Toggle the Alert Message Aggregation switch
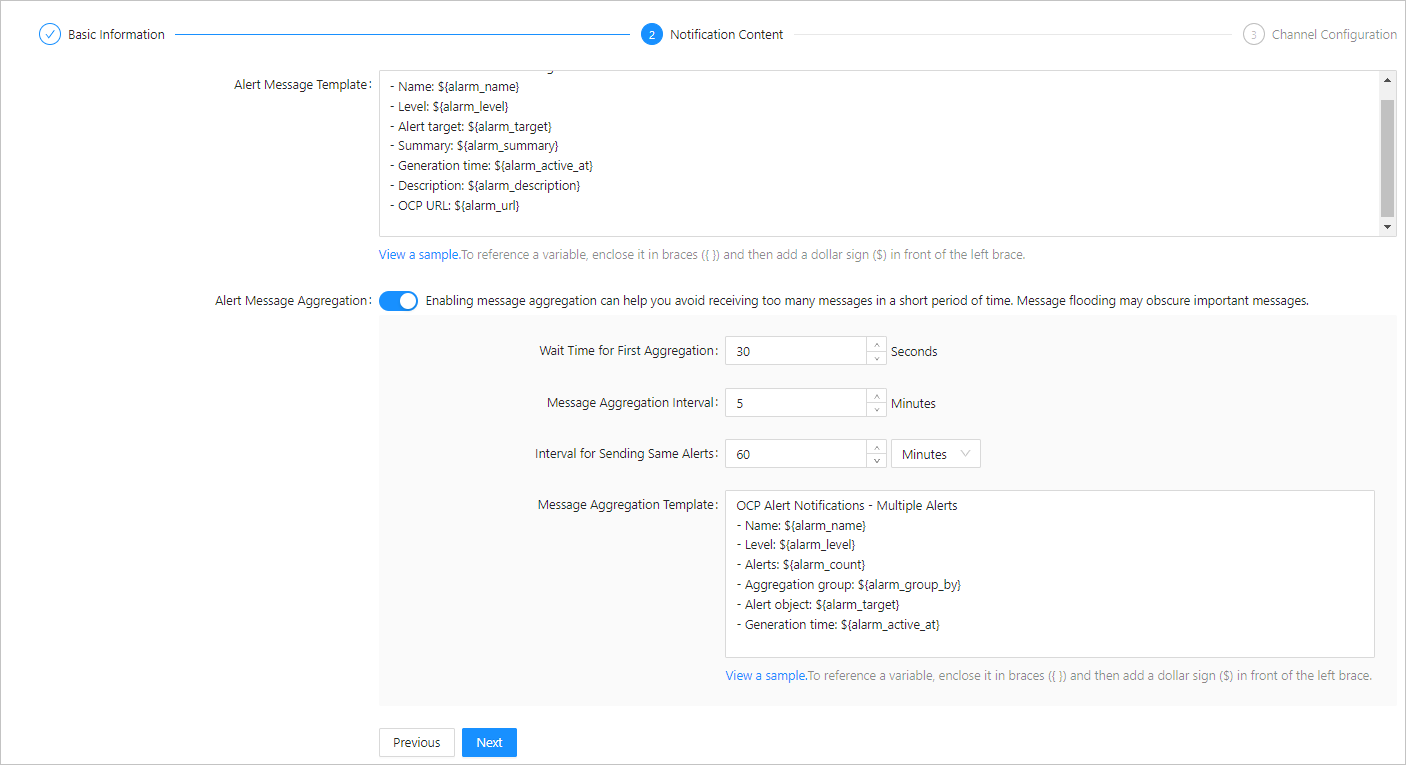The width and height of the screenshot is (1406, 765). pyautogui.click(x=398, y=301)
